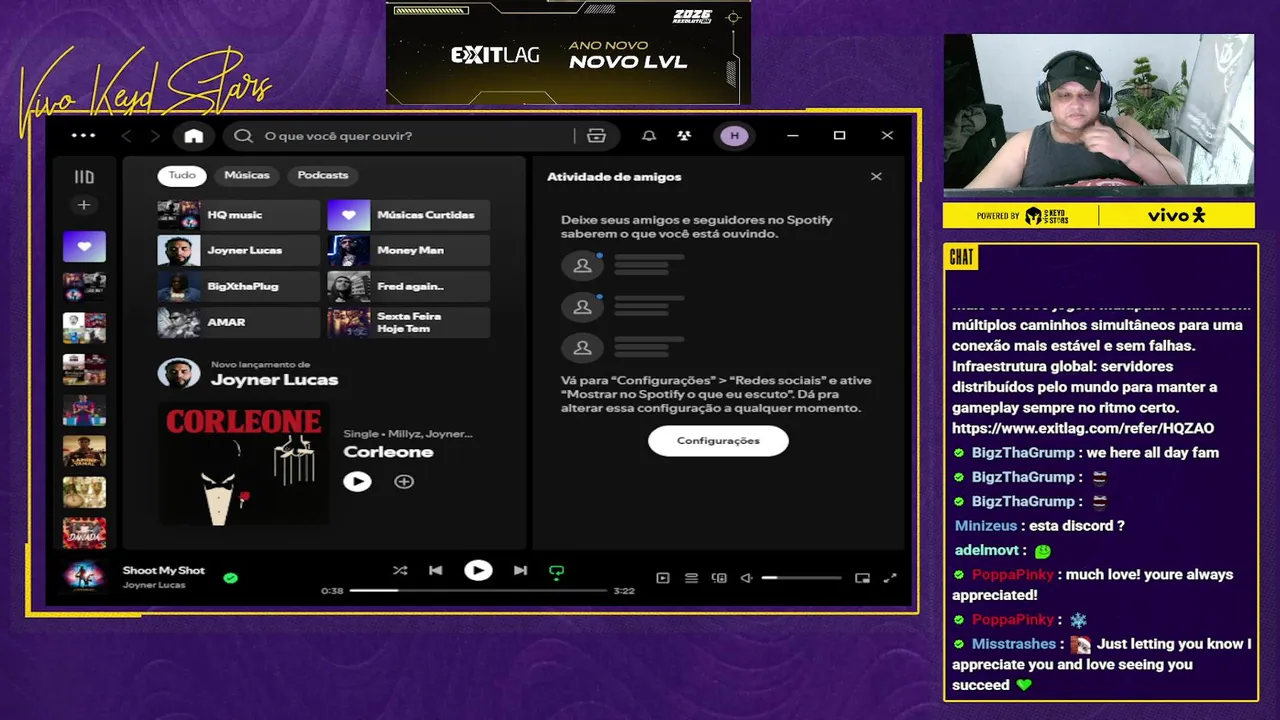Open the 'Joyner Lucas' shortcut tile
Image resolution: width=1280 pixels, height=720 pixels.
point(239,250)
